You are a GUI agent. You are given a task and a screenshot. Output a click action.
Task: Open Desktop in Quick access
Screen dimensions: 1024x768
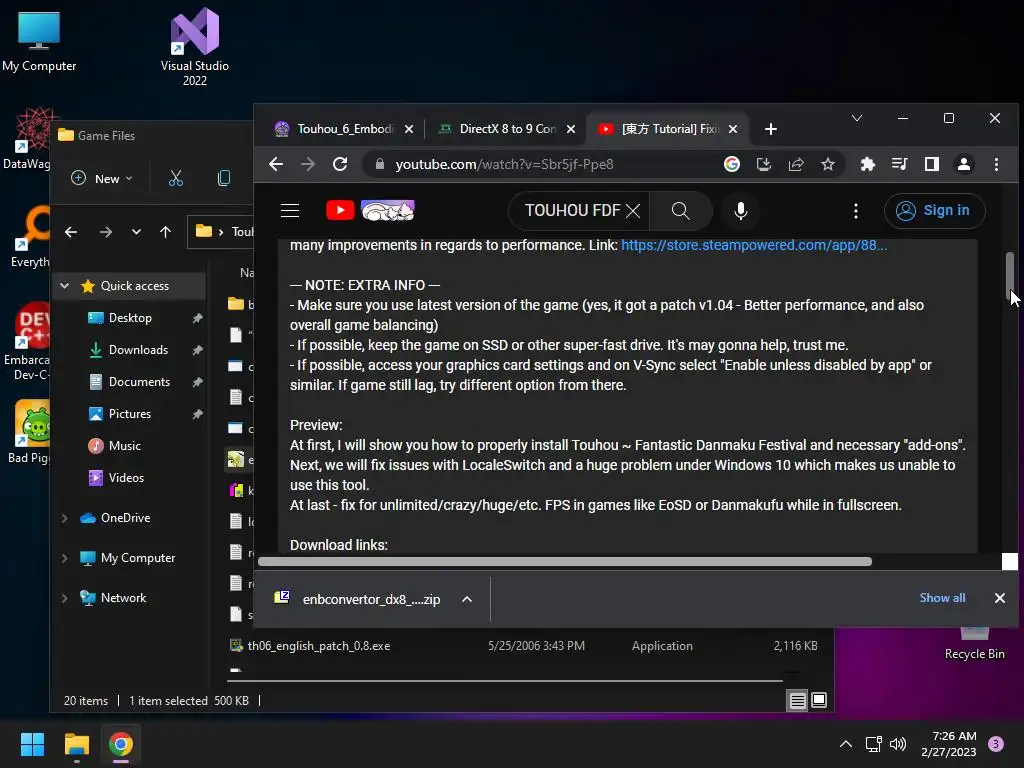130,317
